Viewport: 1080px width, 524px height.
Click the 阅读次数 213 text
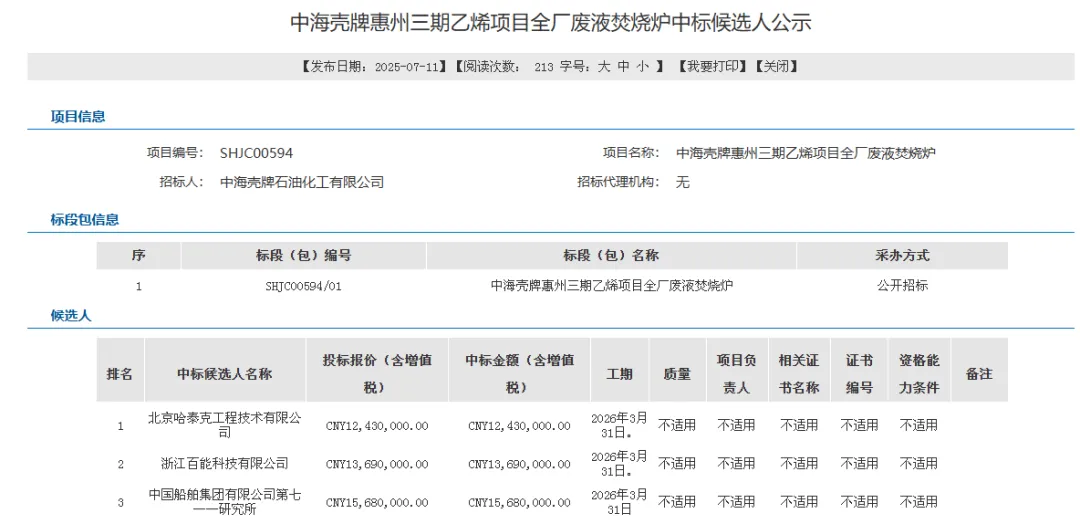509,67
